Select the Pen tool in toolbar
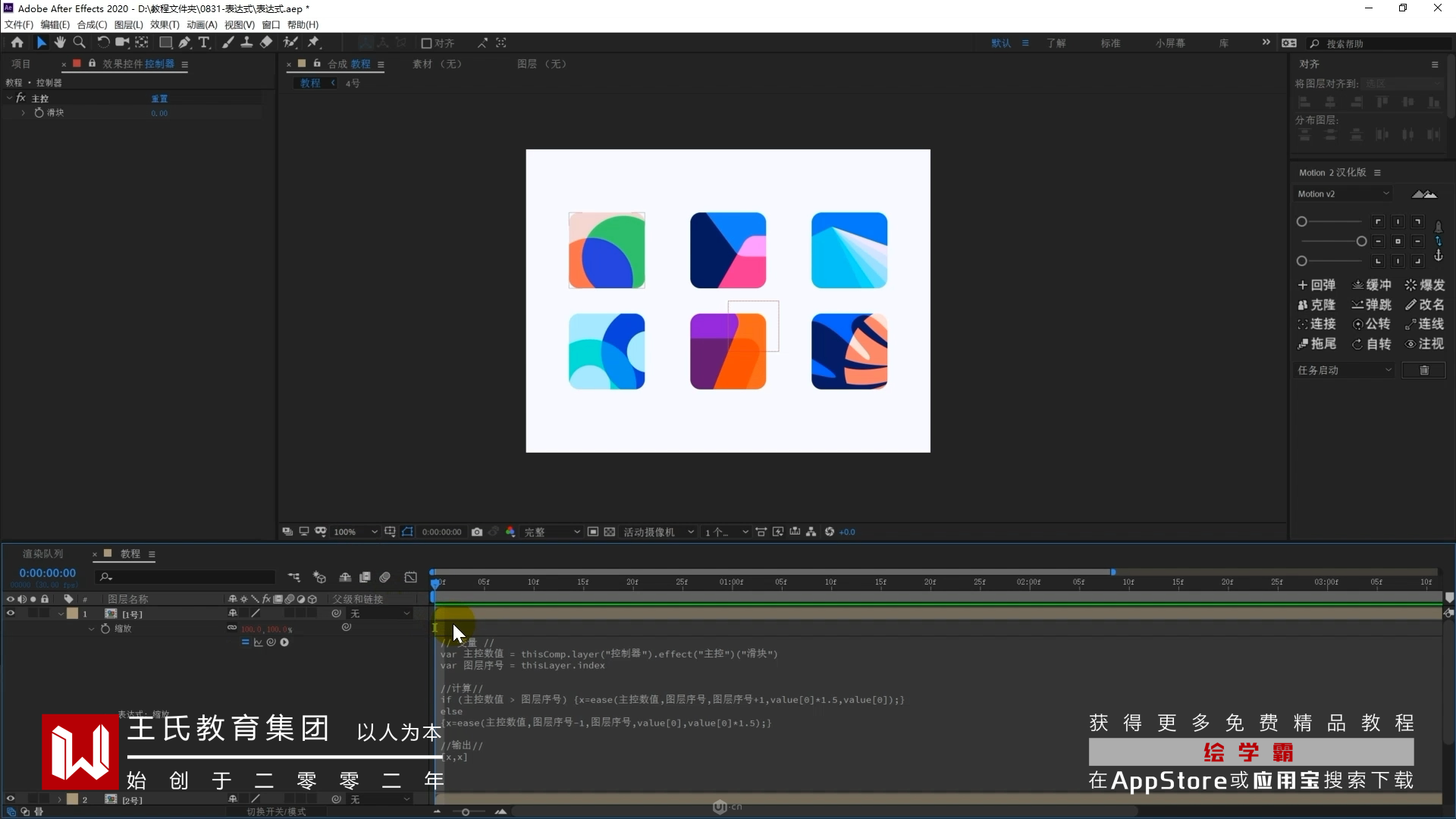 (184, 43)
